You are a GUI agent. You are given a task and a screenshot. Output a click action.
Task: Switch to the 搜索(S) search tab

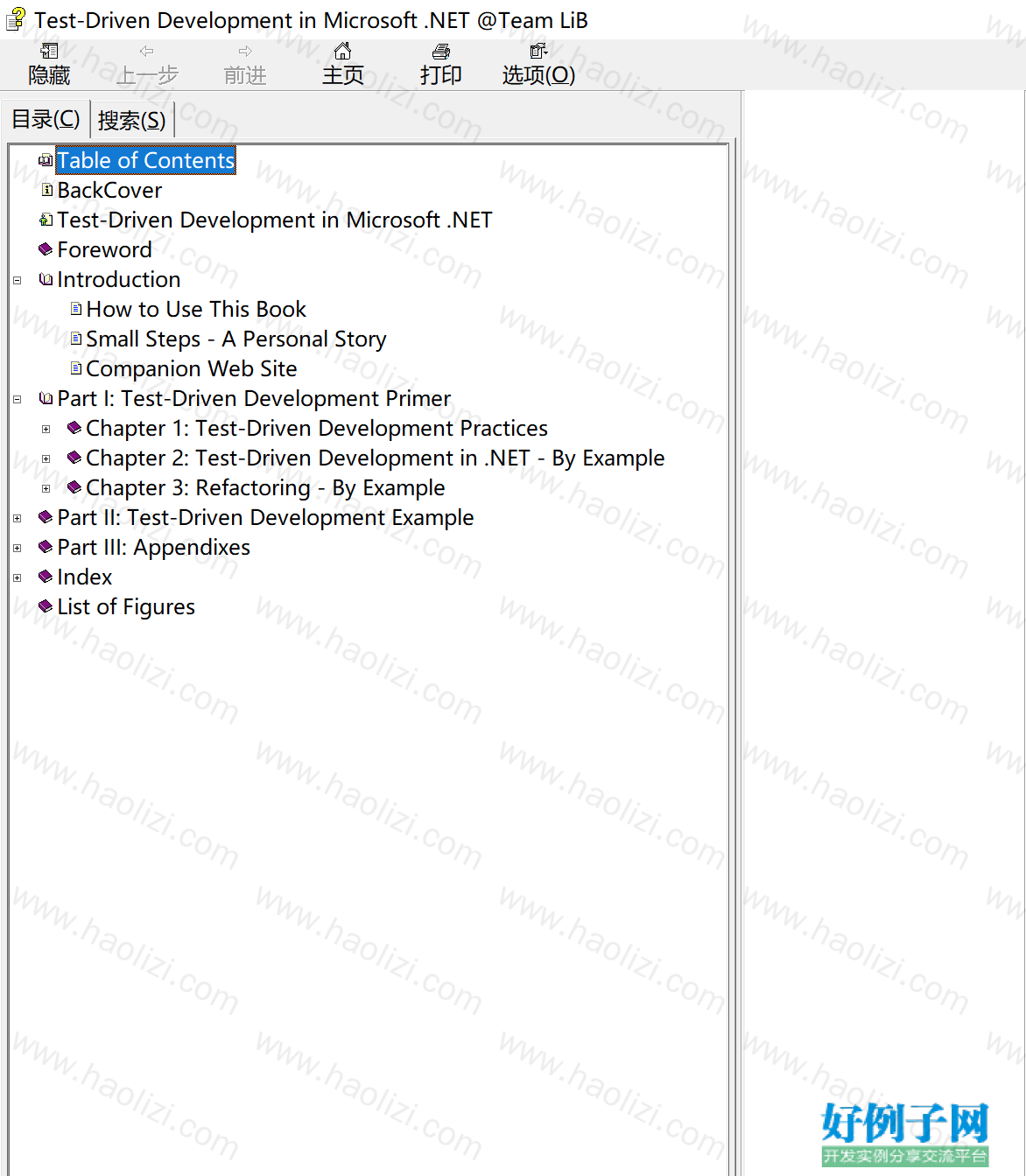click(132, 120)
